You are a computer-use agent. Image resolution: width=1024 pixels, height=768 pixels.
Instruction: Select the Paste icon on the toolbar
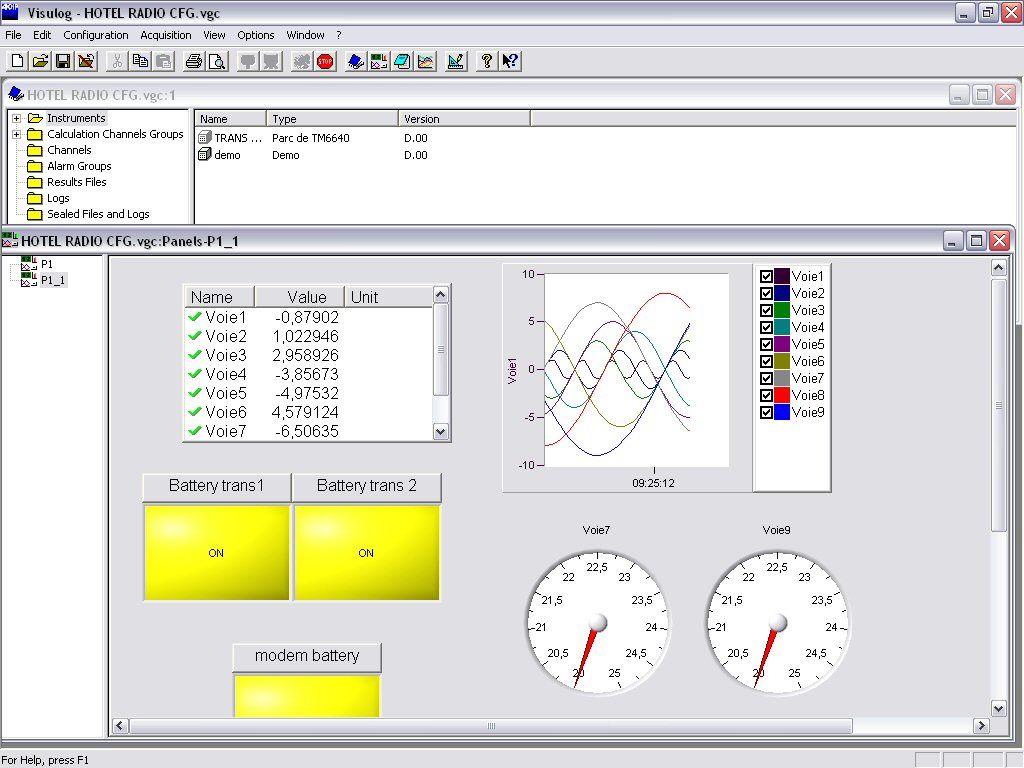coord(163,61)
